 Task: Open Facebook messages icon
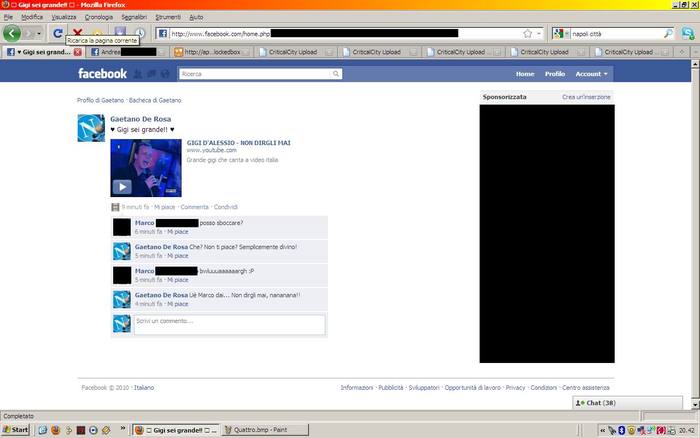coord(151,74)
